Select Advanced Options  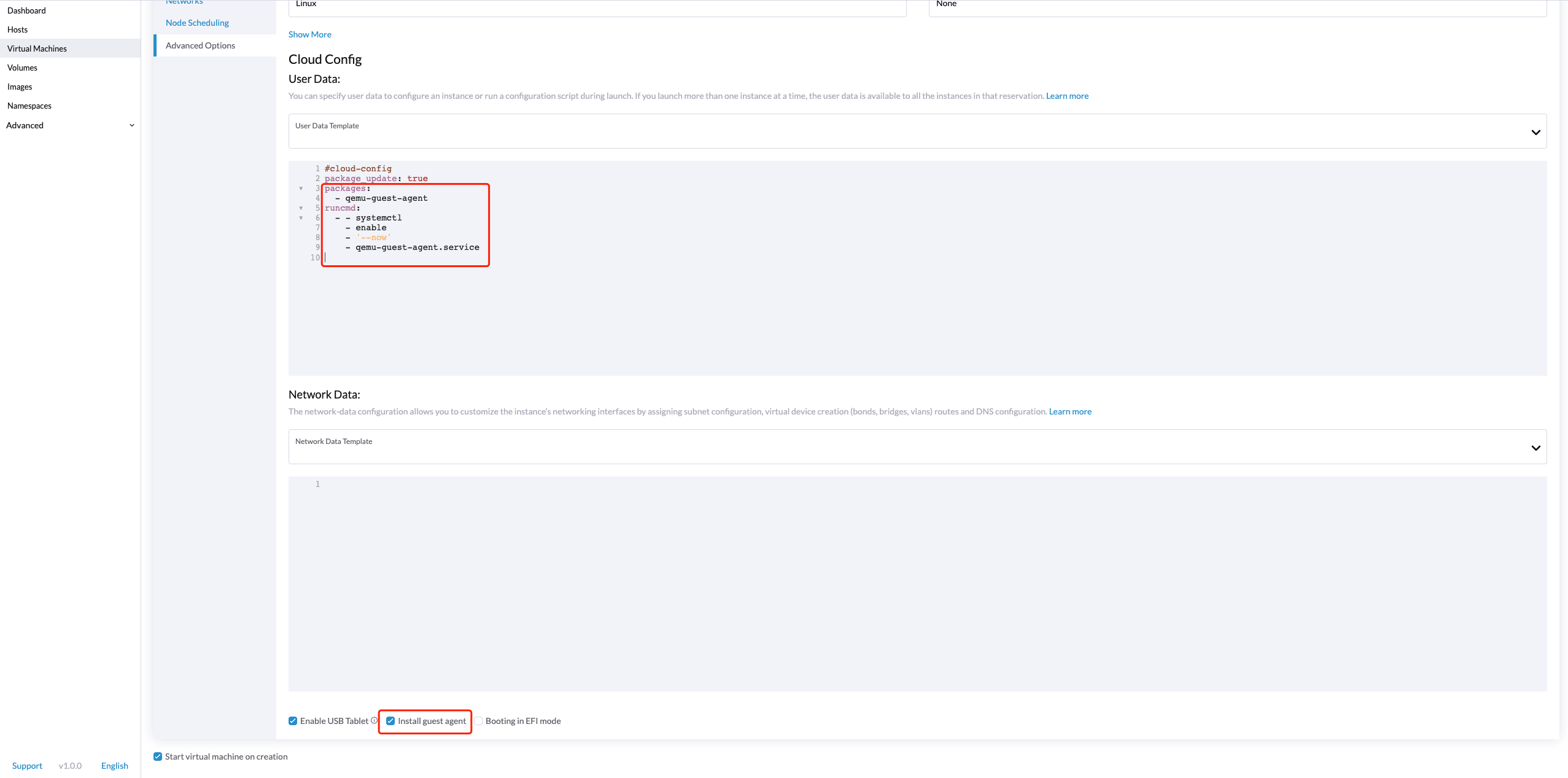(200, 45)
